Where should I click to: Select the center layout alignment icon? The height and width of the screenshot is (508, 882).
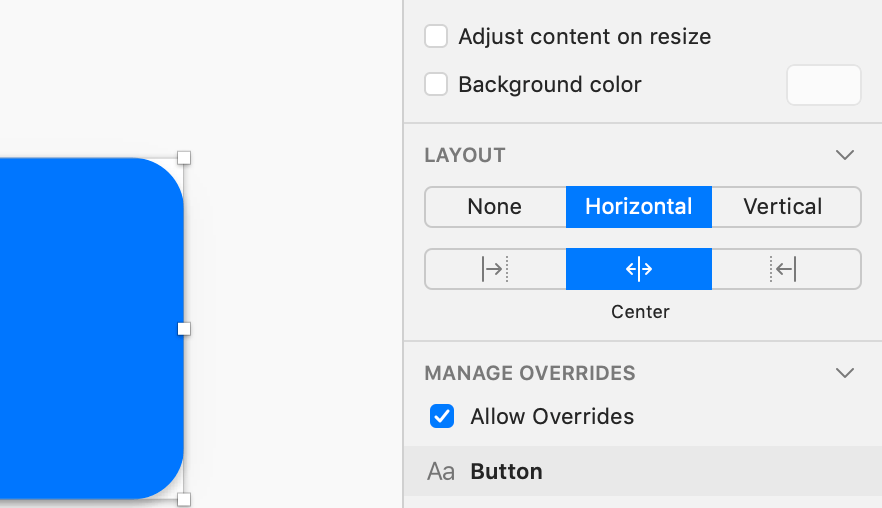pyautogui.click(x=639, y=269)
